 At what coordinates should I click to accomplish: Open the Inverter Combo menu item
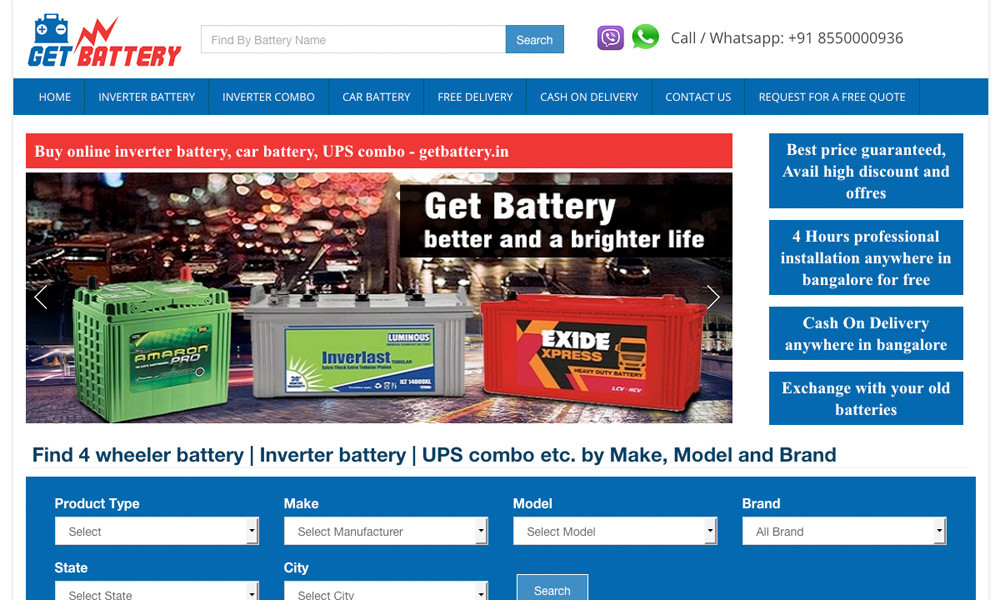tap(268, 97)
